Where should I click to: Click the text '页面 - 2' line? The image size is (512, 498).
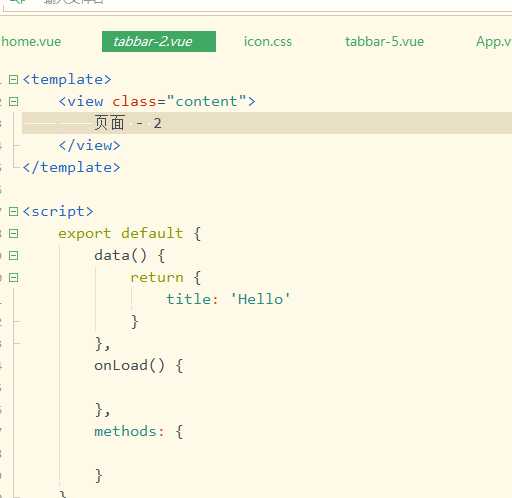tap(128, 123)
